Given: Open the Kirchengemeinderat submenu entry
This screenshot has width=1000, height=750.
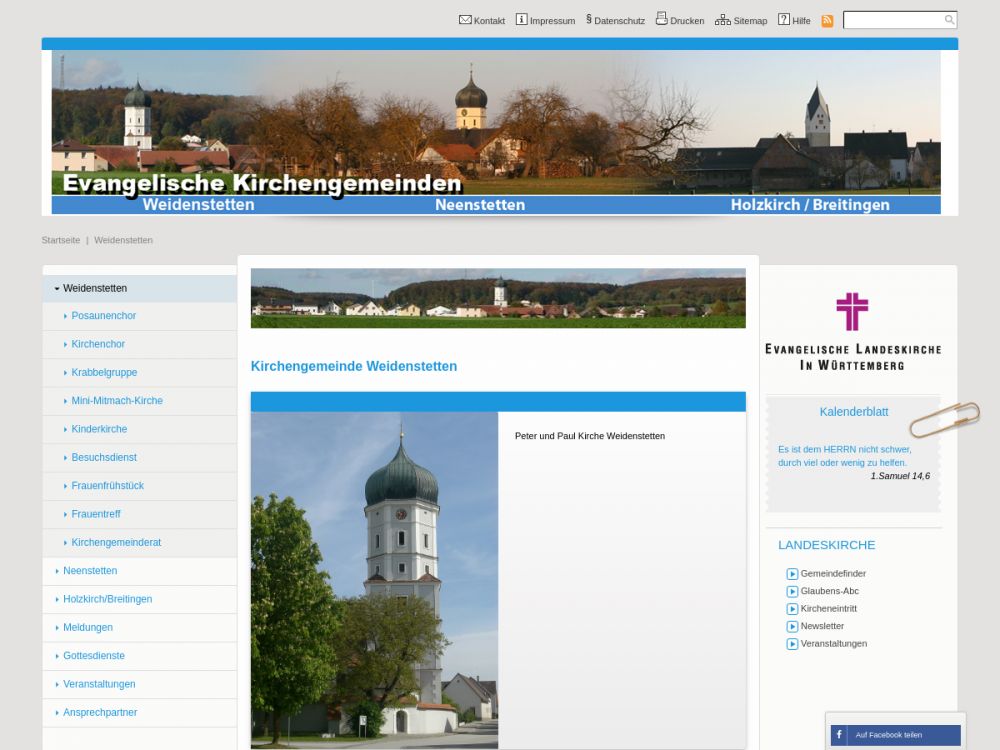Looking at the screenshot, I should 115,543.
